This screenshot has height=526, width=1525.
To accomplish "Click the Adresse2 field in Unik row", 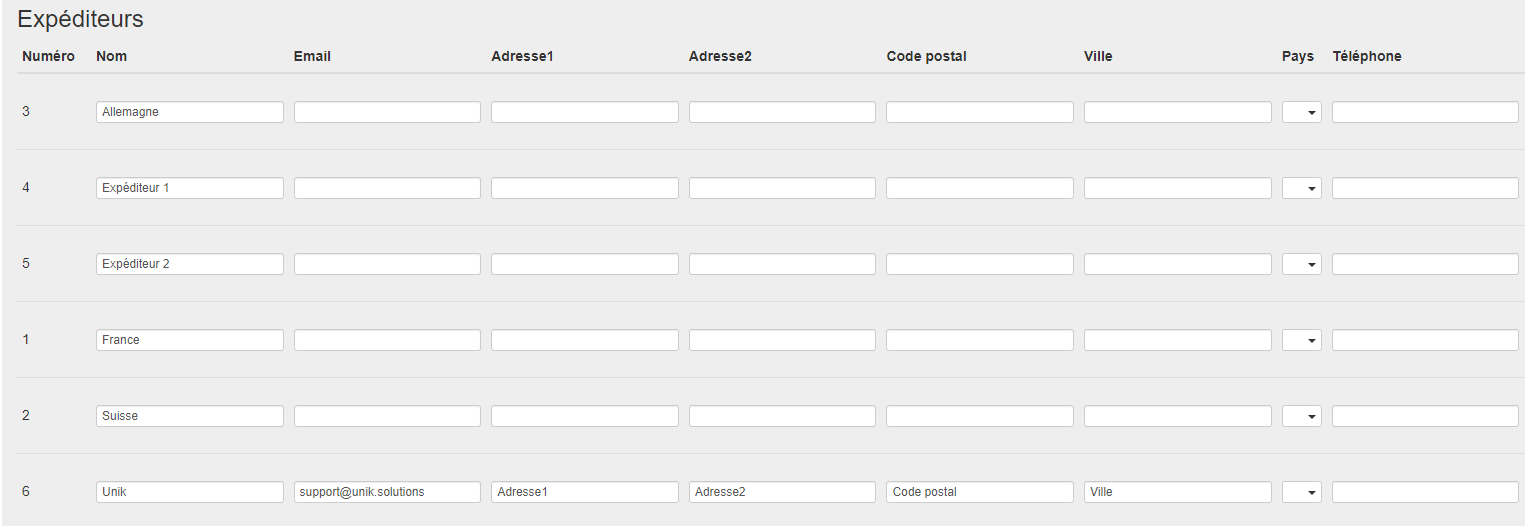I will click(x=782, y=492).
